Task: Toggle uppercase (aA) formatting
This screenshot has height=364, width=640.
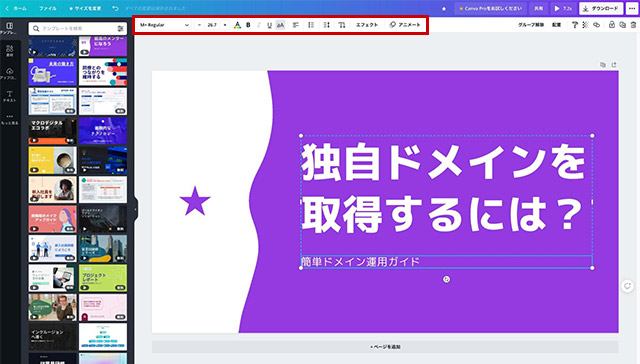Action: (280, 25)
